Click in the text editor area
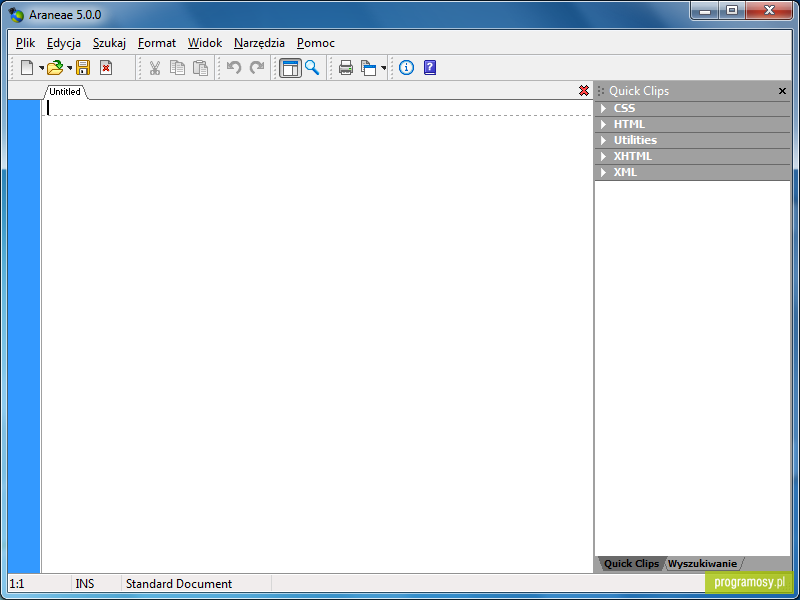This screenshot has width=800, height=600. 317,337
